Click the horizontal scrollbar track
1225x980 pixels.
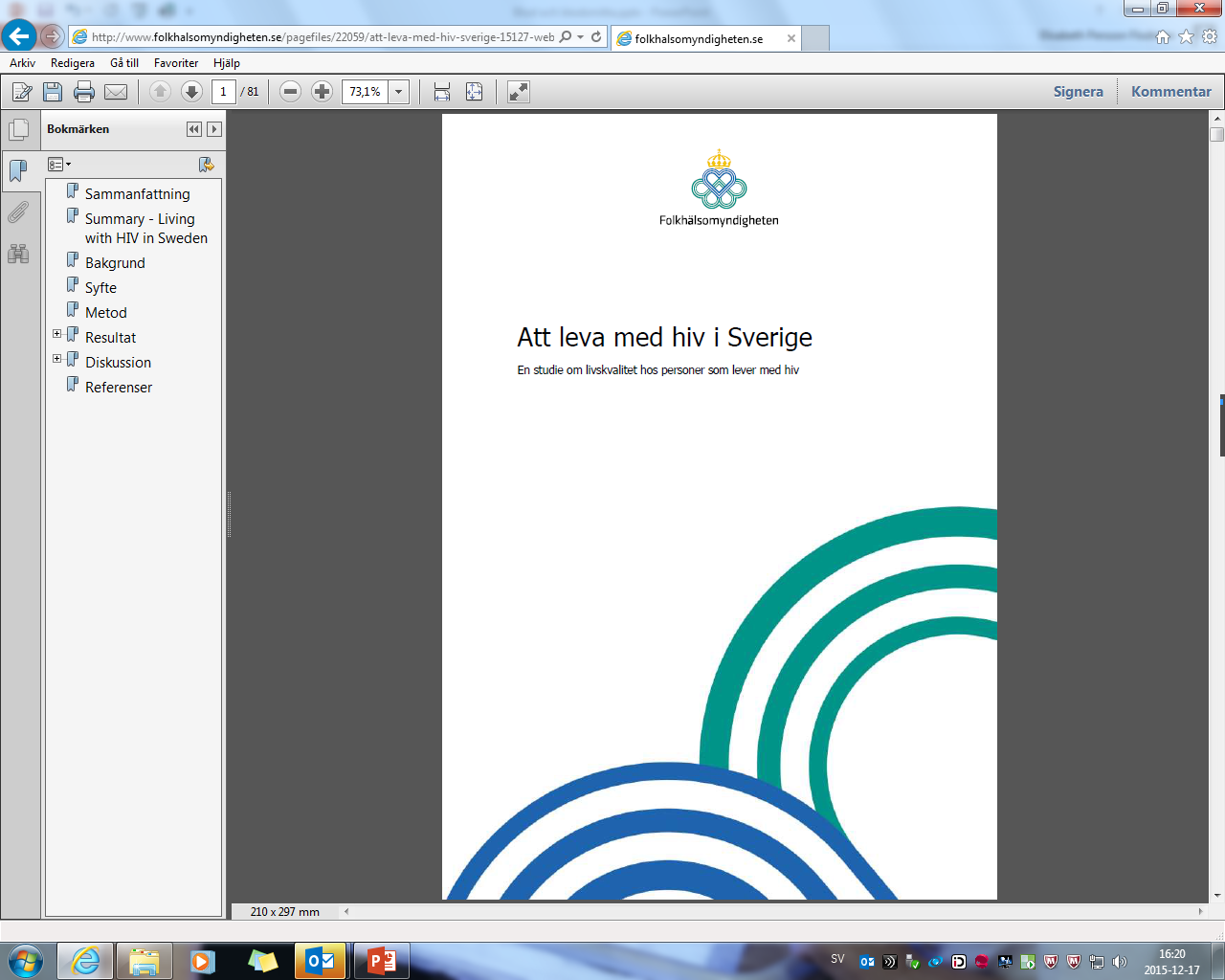pos(773,912)
